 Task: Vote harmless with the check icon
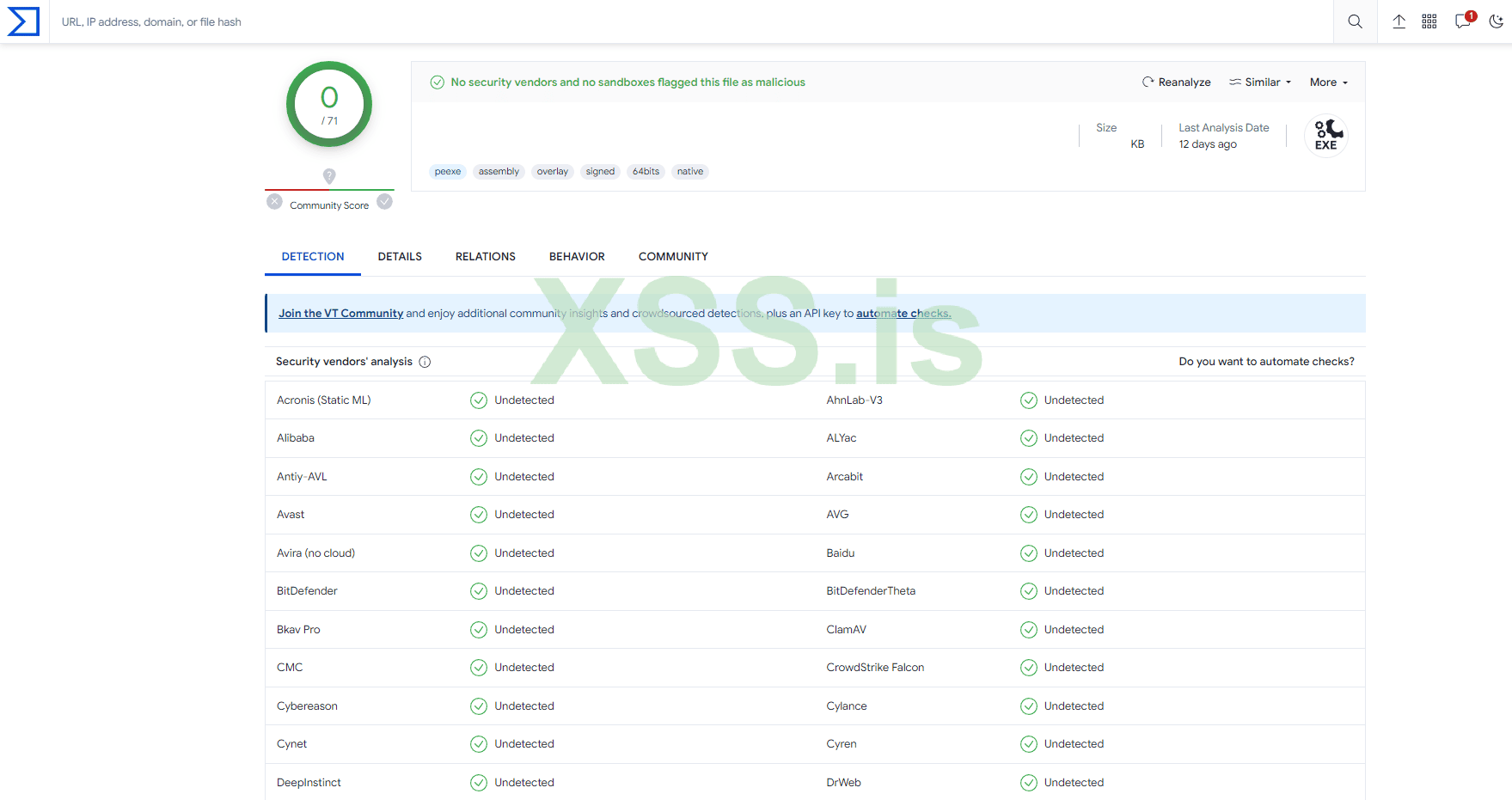[x=385, y=202]
